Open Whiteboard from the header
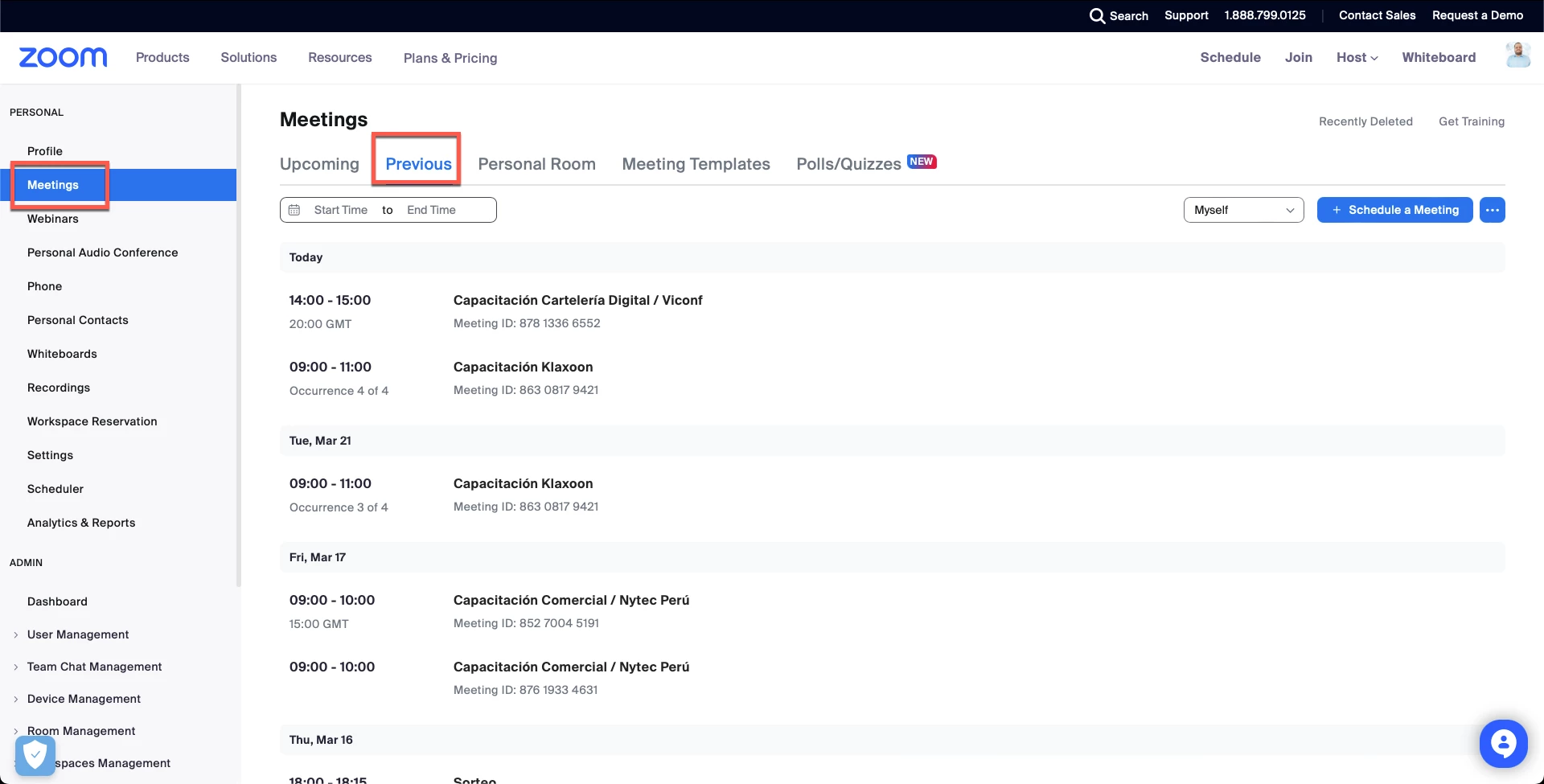Viewport: 1544px width, 784px height. (1439, 58)
